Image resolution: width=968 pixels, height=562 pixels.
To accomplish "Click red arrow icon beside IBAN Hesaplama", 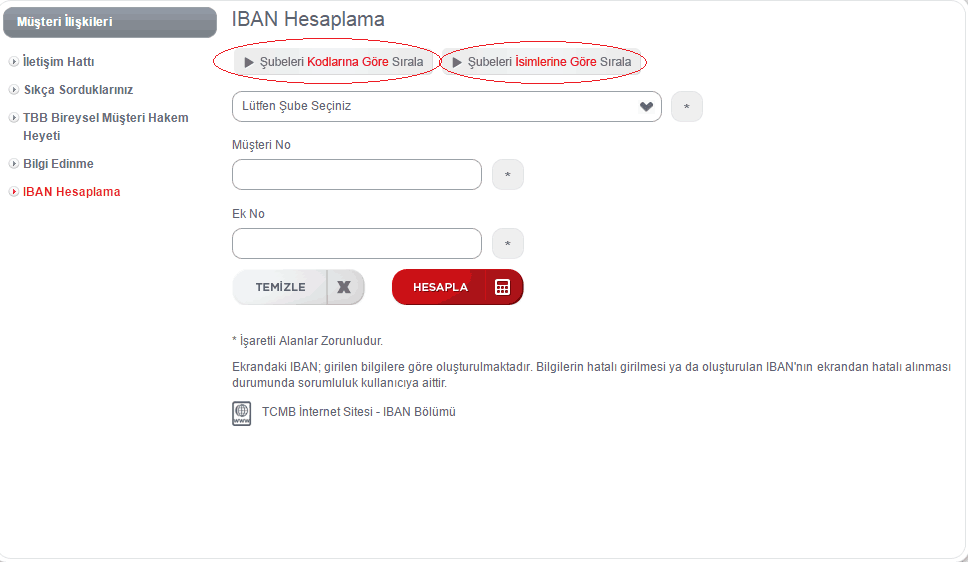I will point(13,192).
